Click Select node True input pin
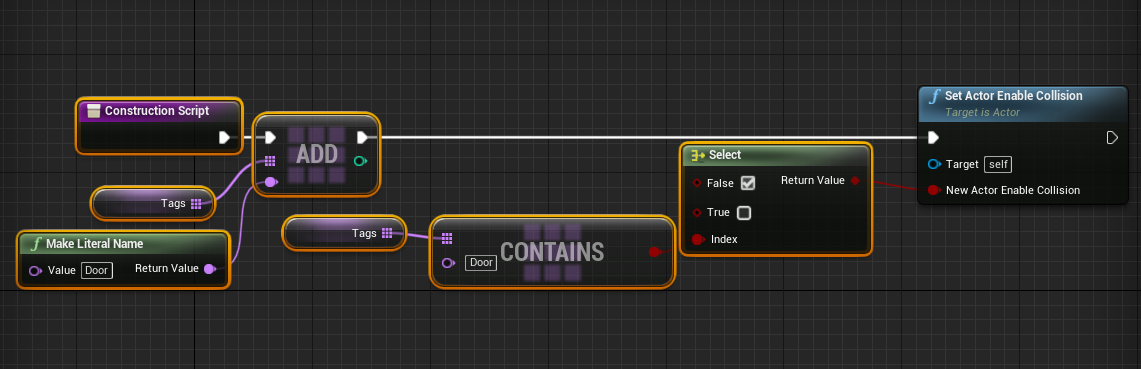Viewport: 1141px width, 369px height. (x=696, y=213)
